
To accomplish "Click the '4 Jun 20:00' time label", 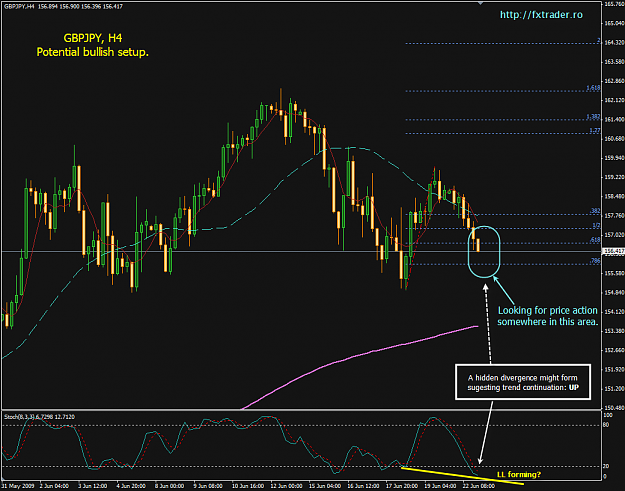I will pos(131,486).
